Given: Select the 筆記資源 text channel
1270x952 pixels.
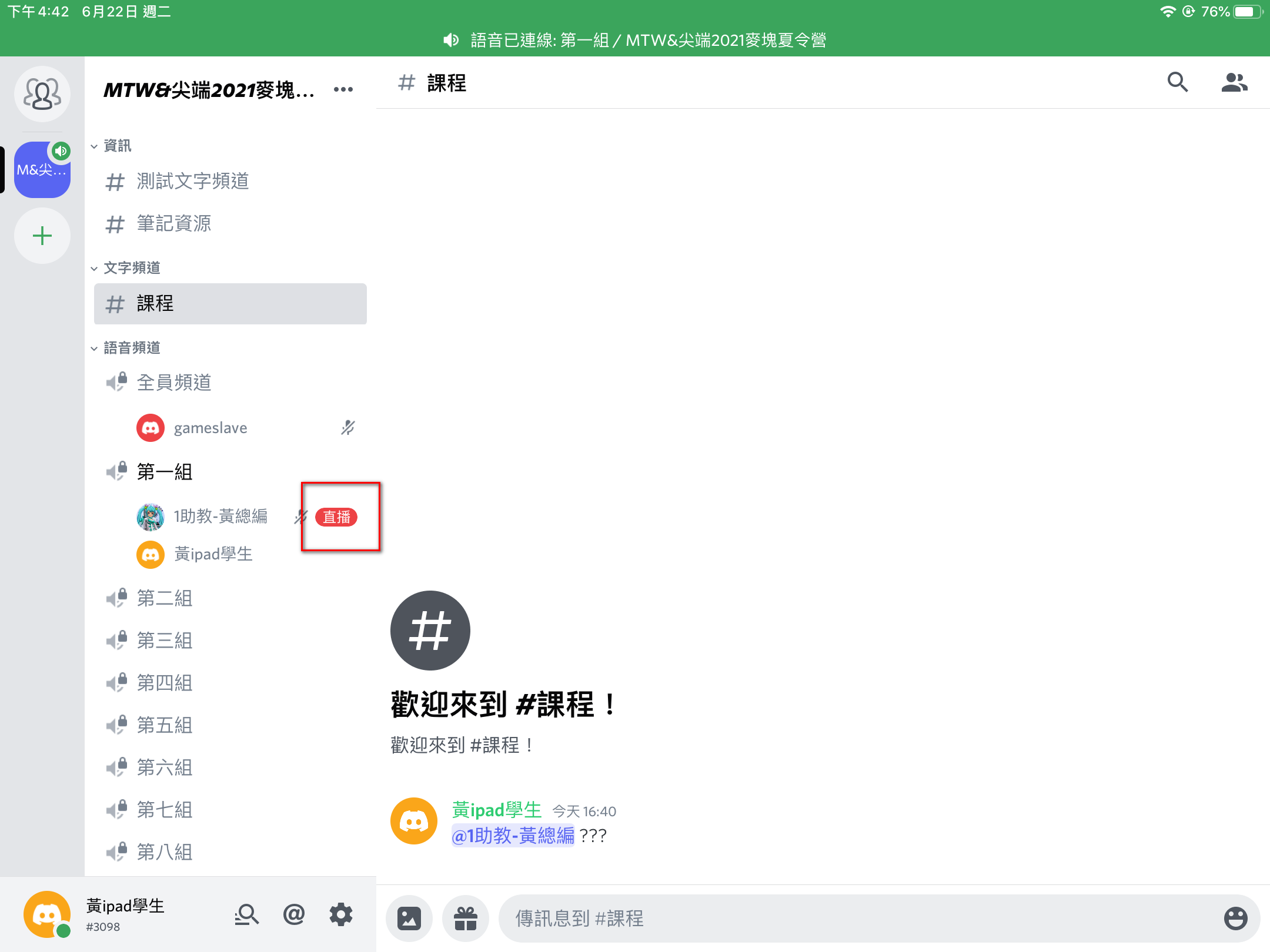Looking at the screenshot, I should 173,224.
